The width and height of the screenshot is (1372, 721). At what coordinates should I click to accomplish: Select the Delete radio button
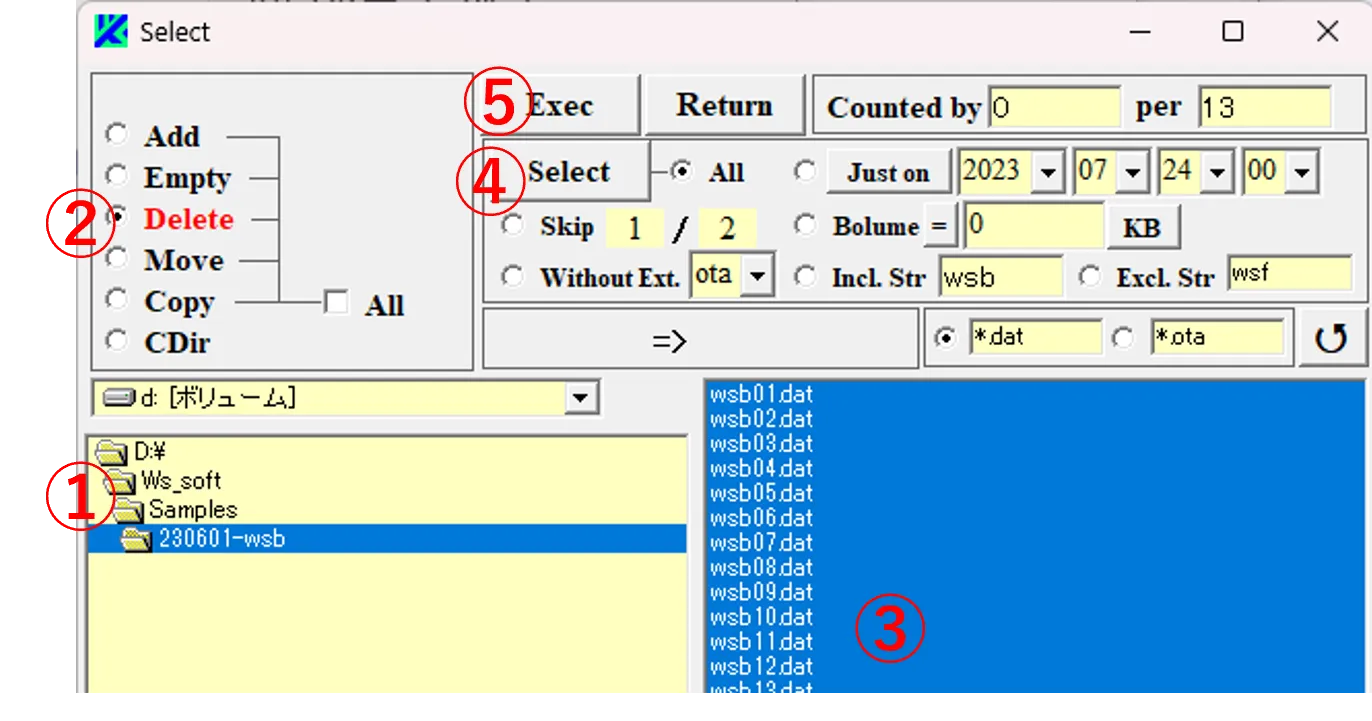(117, 217)
